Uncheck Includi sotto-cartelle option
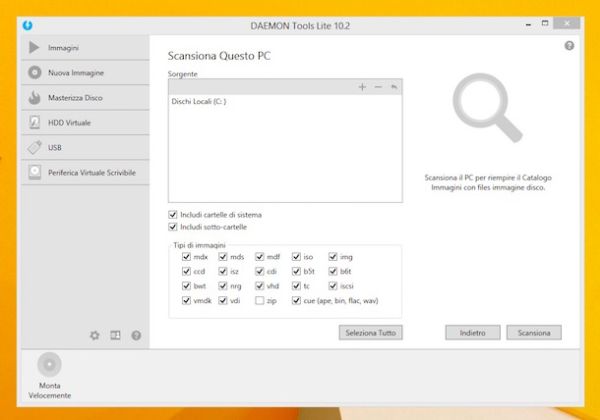Viewport: 600px width, 420px height. click(x=173, y=227)
